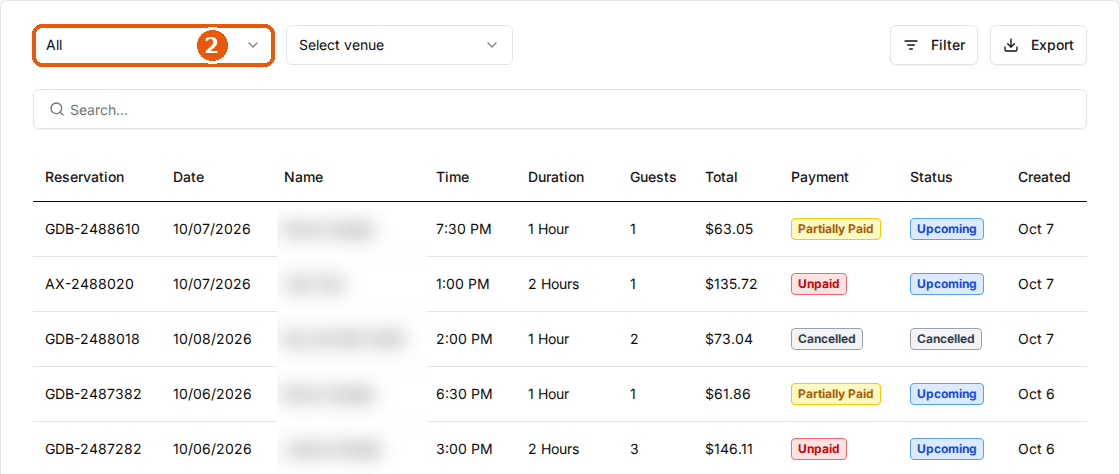Click time 2:00 PM
The image size is (1120, 474).
tap(464, 339)
